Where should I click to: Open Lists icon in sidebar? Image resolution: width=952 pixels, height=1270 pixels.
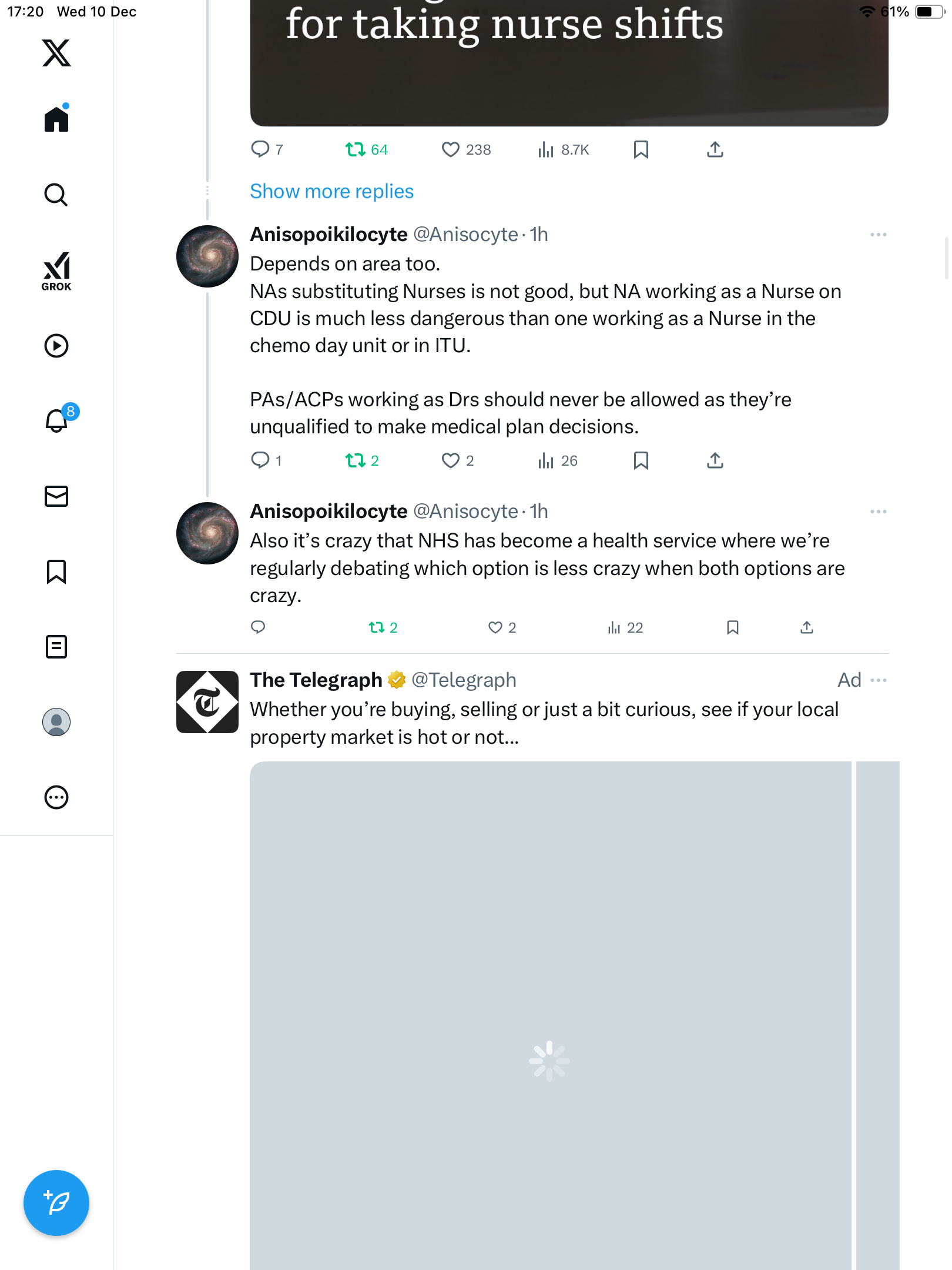(56, 647)
